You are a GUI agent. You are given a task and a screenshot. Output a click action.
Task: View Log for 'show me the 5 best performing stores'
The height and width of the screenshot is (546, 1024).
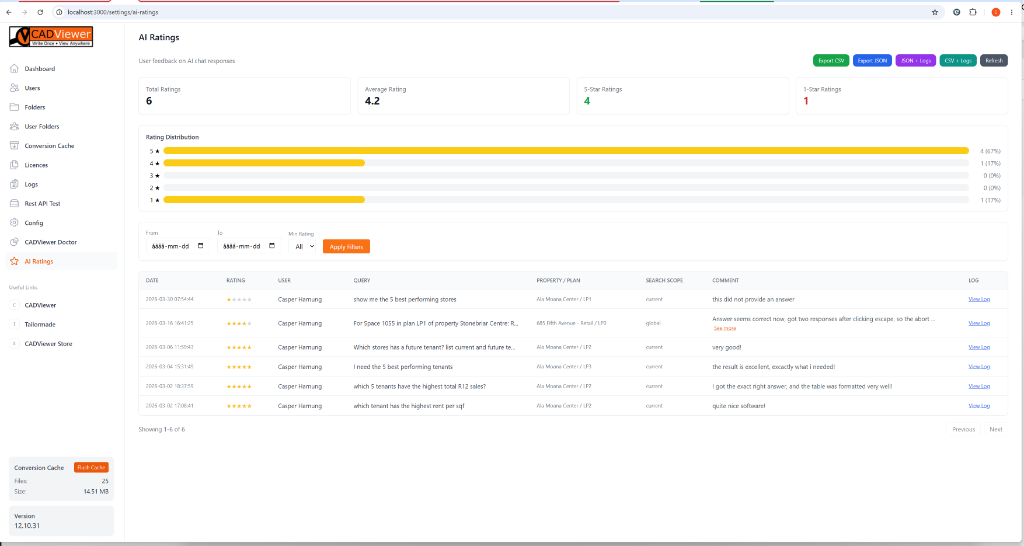pyautogui.click(x=979, y=299)
